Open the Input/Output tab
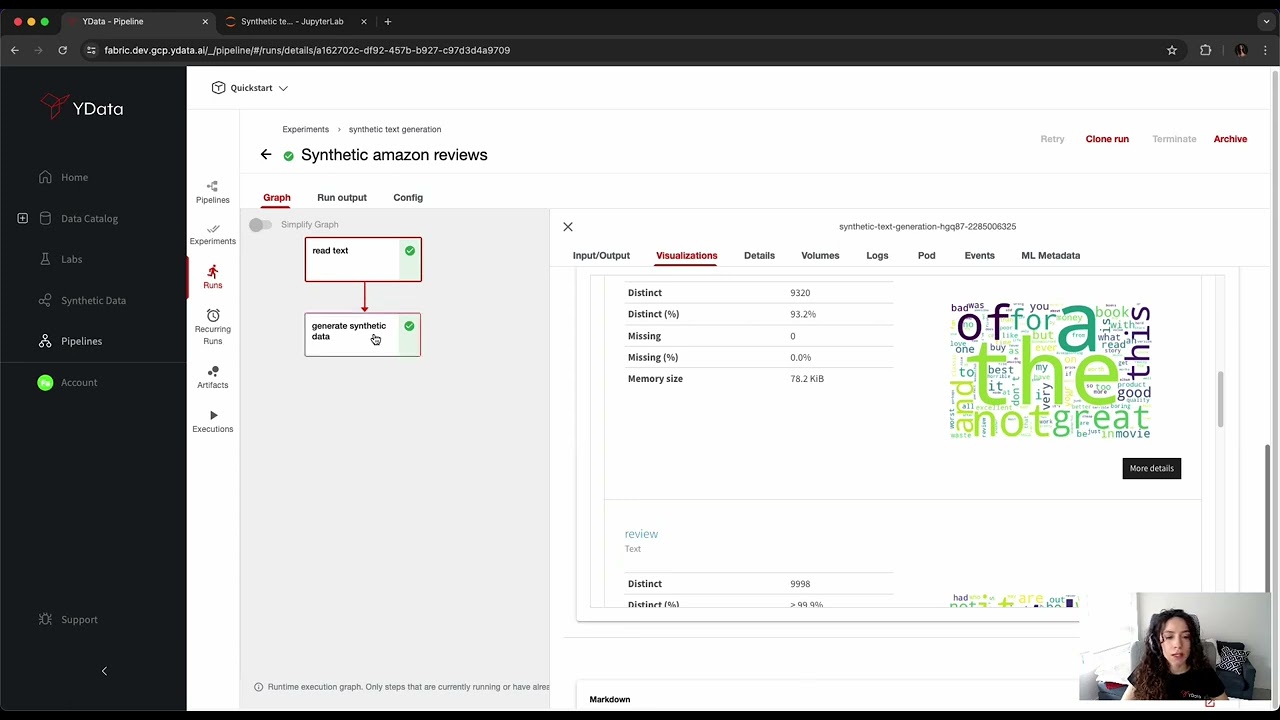This screenshot has width=1280, height=720. coord(601,255)
